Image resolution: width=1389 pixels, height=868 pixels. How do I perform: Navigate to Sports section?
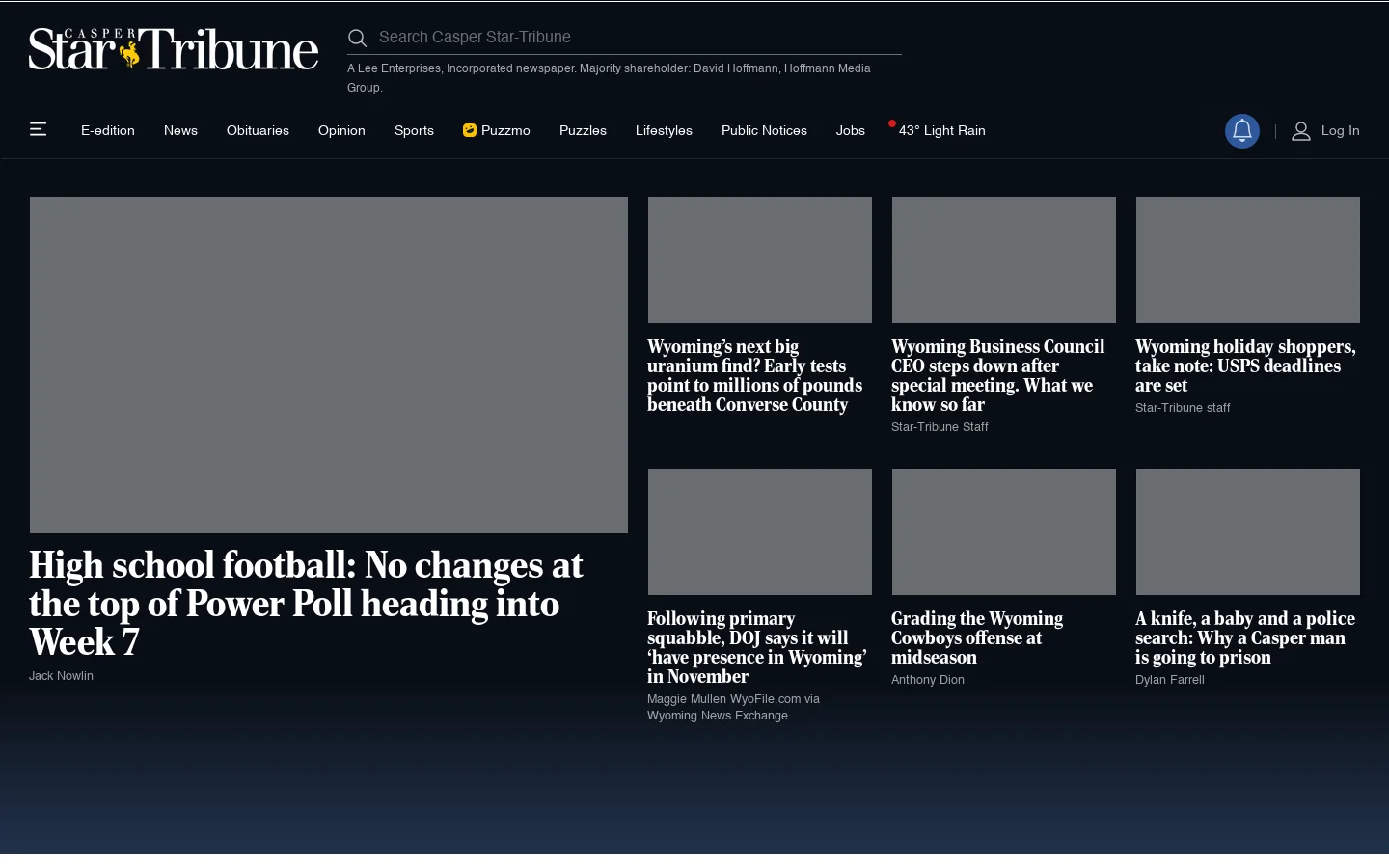[414, 130]
